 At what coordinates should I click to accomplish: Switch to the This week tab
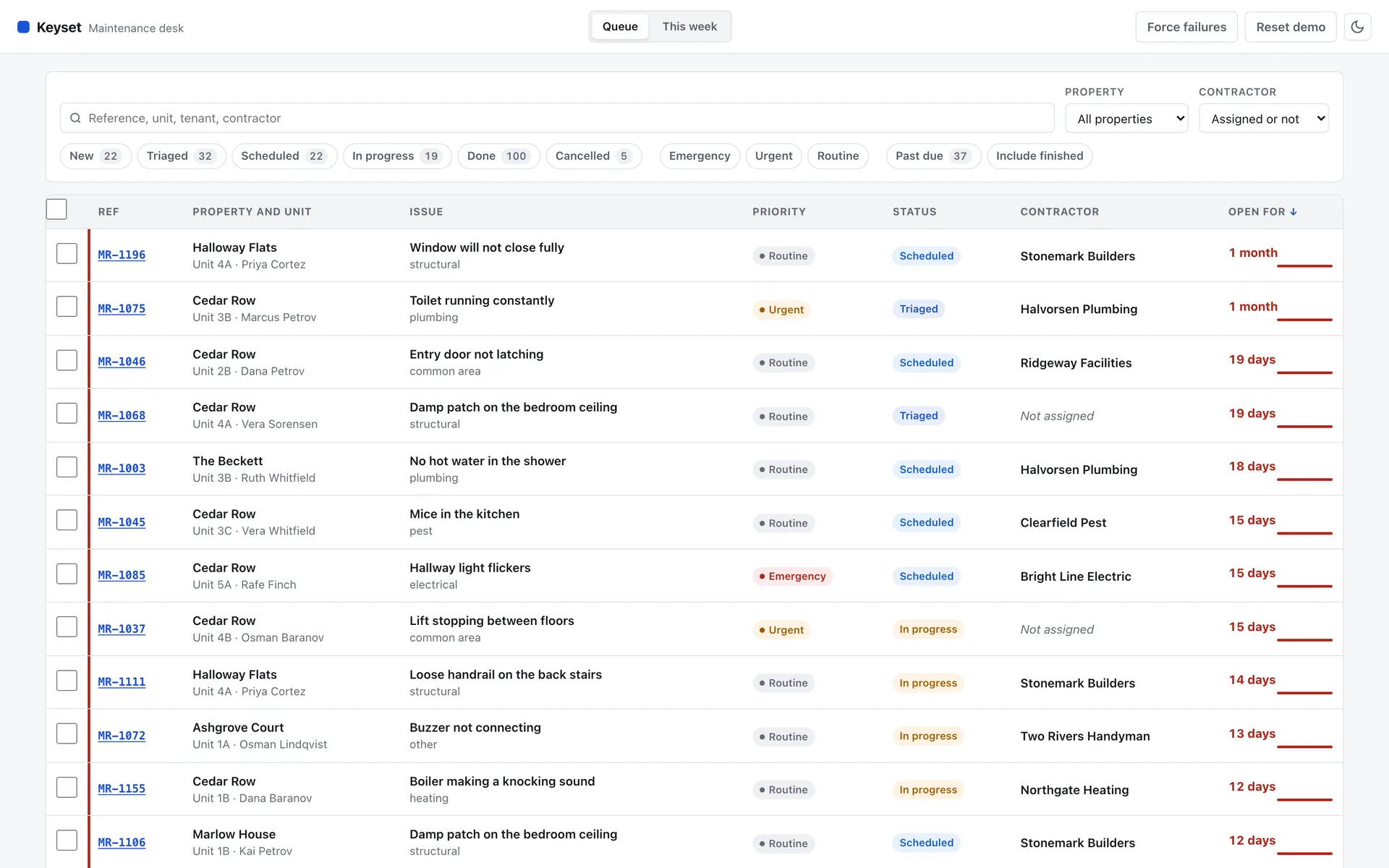click(x=689, y=27)
